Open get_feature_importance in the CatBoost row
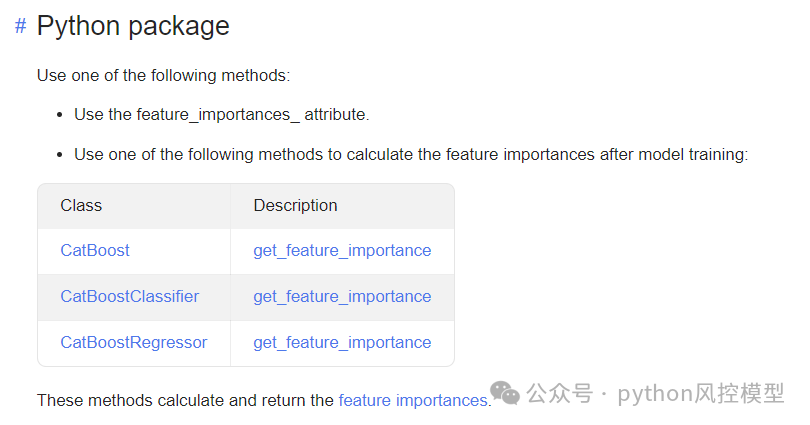The height and width of the screenshot is (425, 810). (342, 250)
